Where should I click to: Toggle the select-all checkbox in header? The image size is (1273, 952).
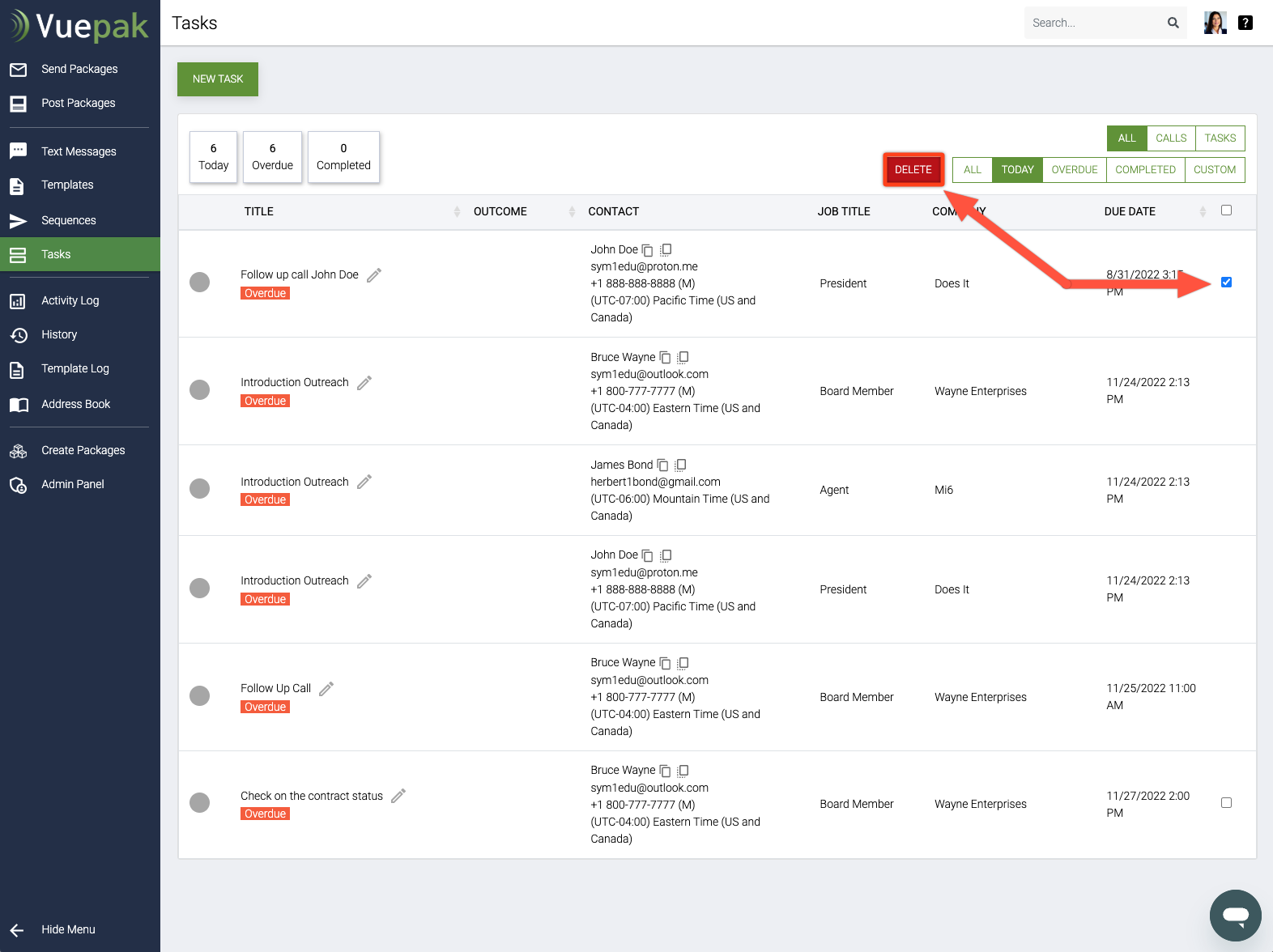(x=1226, y=210)
